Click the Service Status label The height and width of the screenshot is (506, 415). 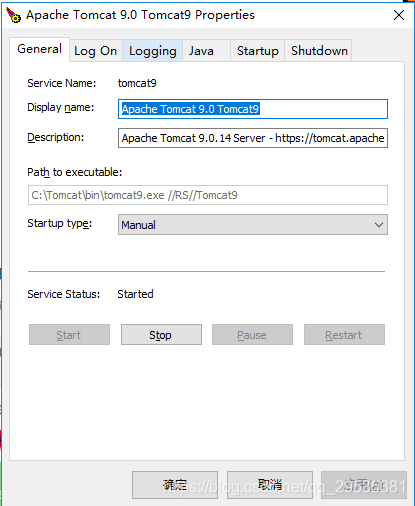64,294
